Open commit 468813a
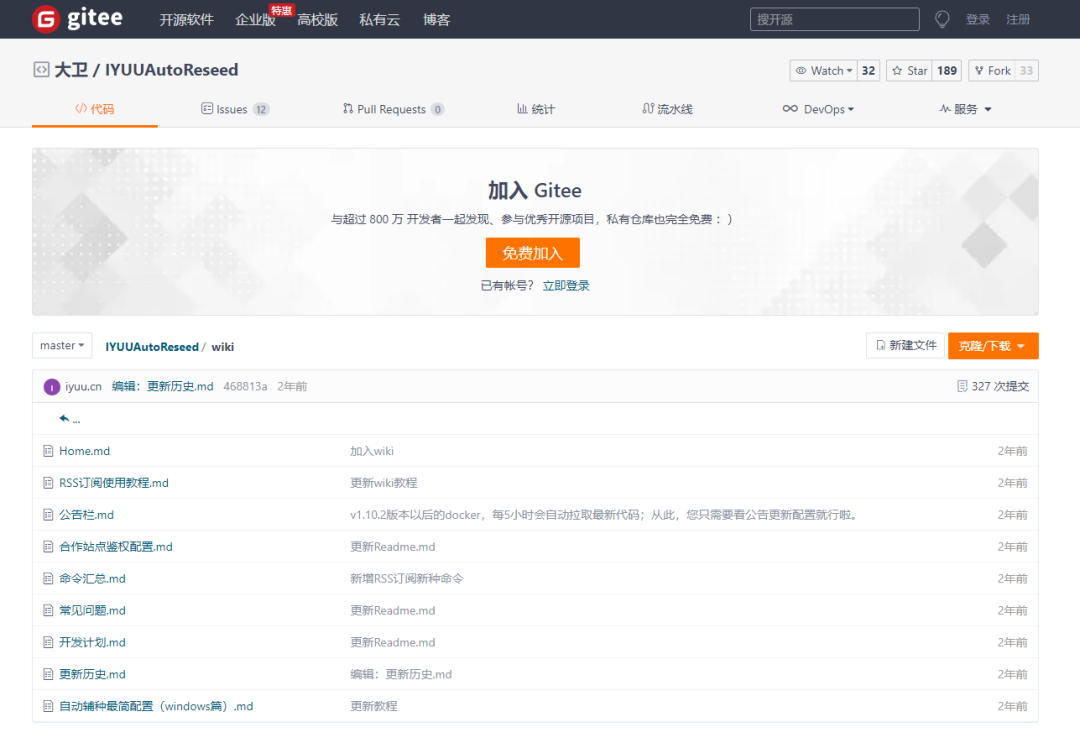 (x=245, y=386)
